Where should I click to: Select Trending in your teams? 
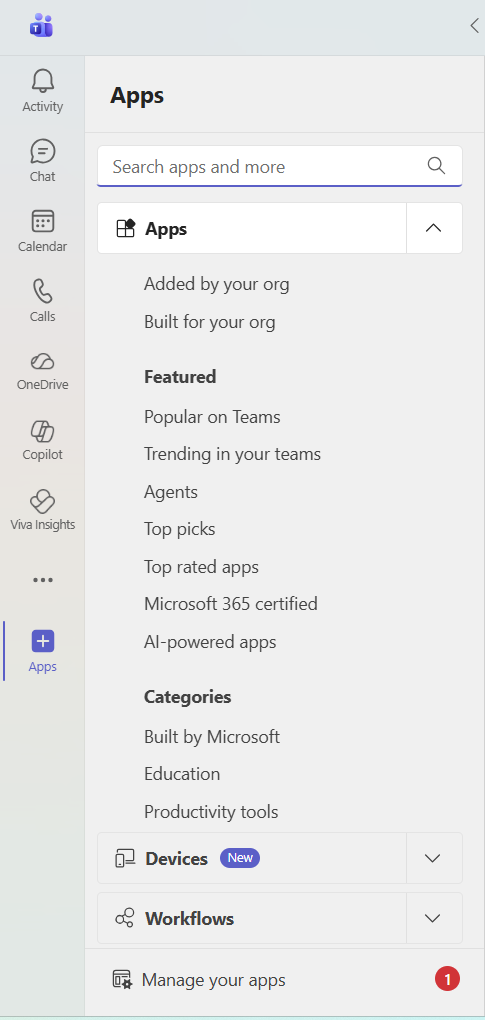pos(232,454)
